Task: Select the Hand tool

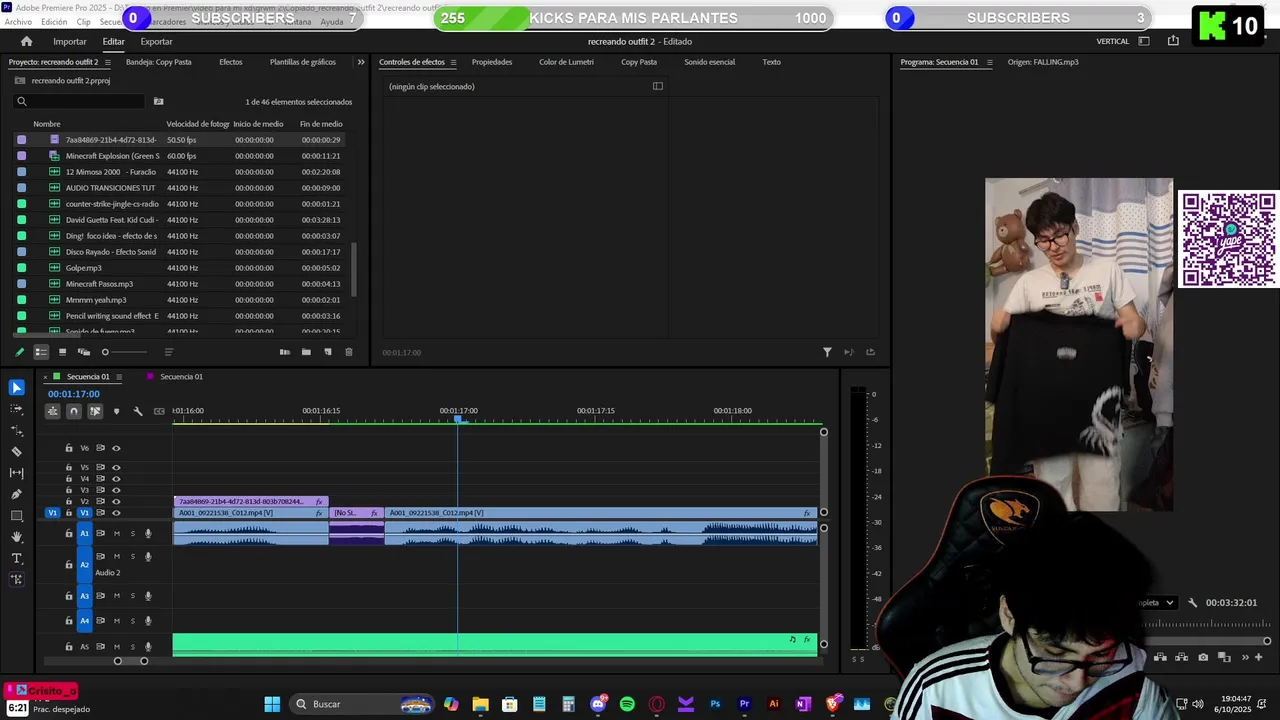Action: [x=17, y=537]
